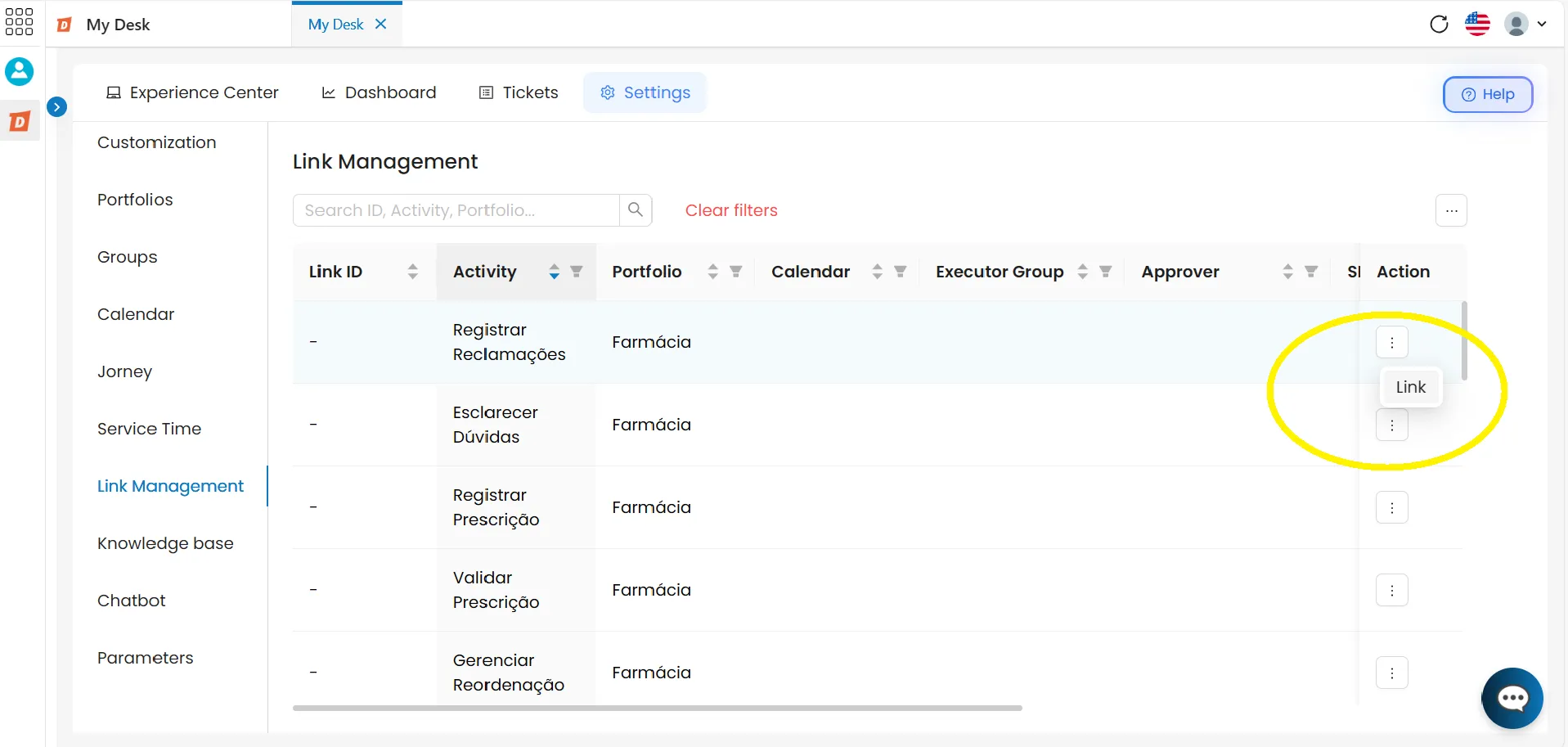Click the magnifier search button
This screenshot has width=1568, height=747.
(636, 210)
